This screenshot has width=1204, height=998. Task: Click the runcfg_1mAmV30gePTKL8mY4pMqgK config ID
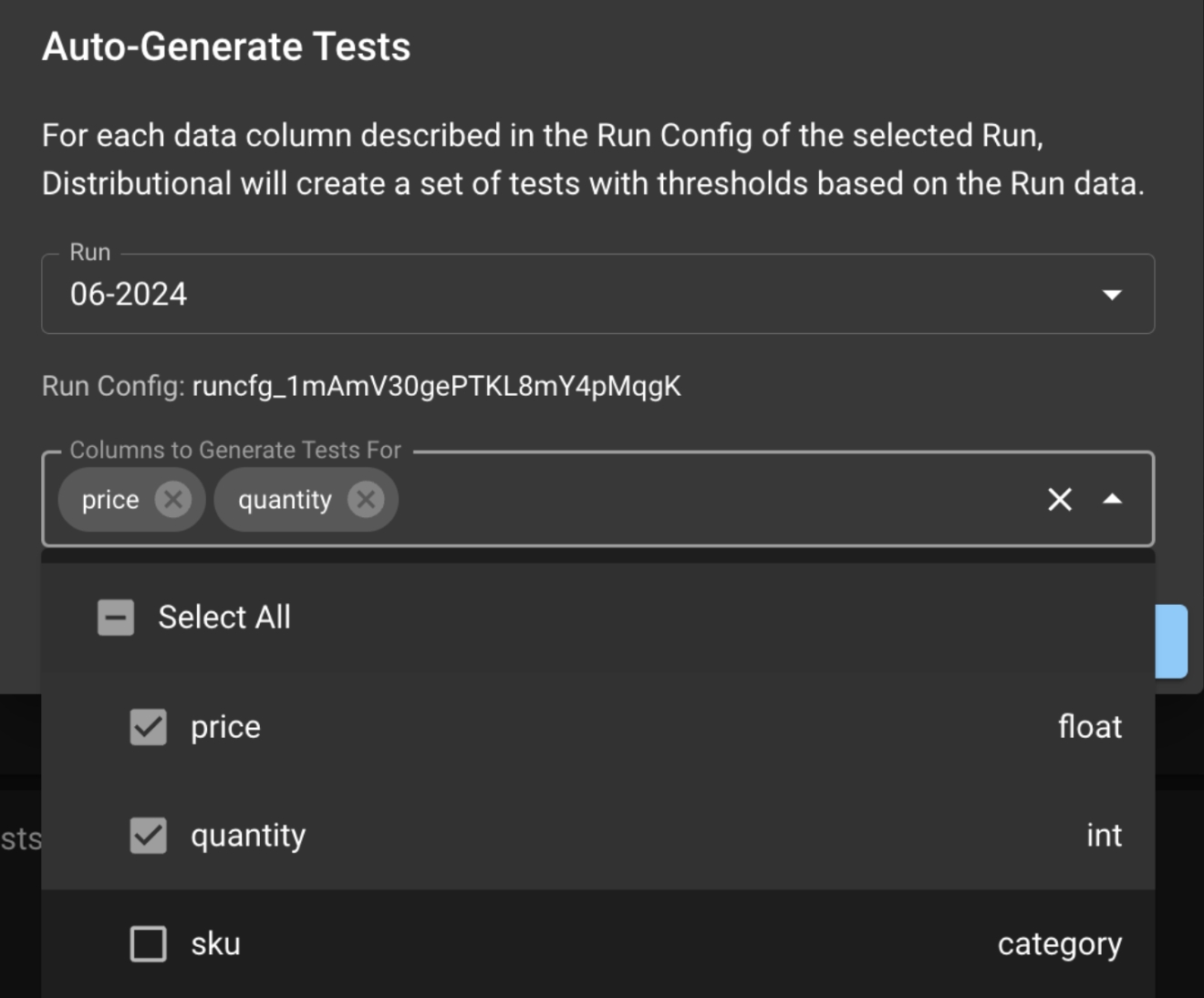(x=436, y=387)
